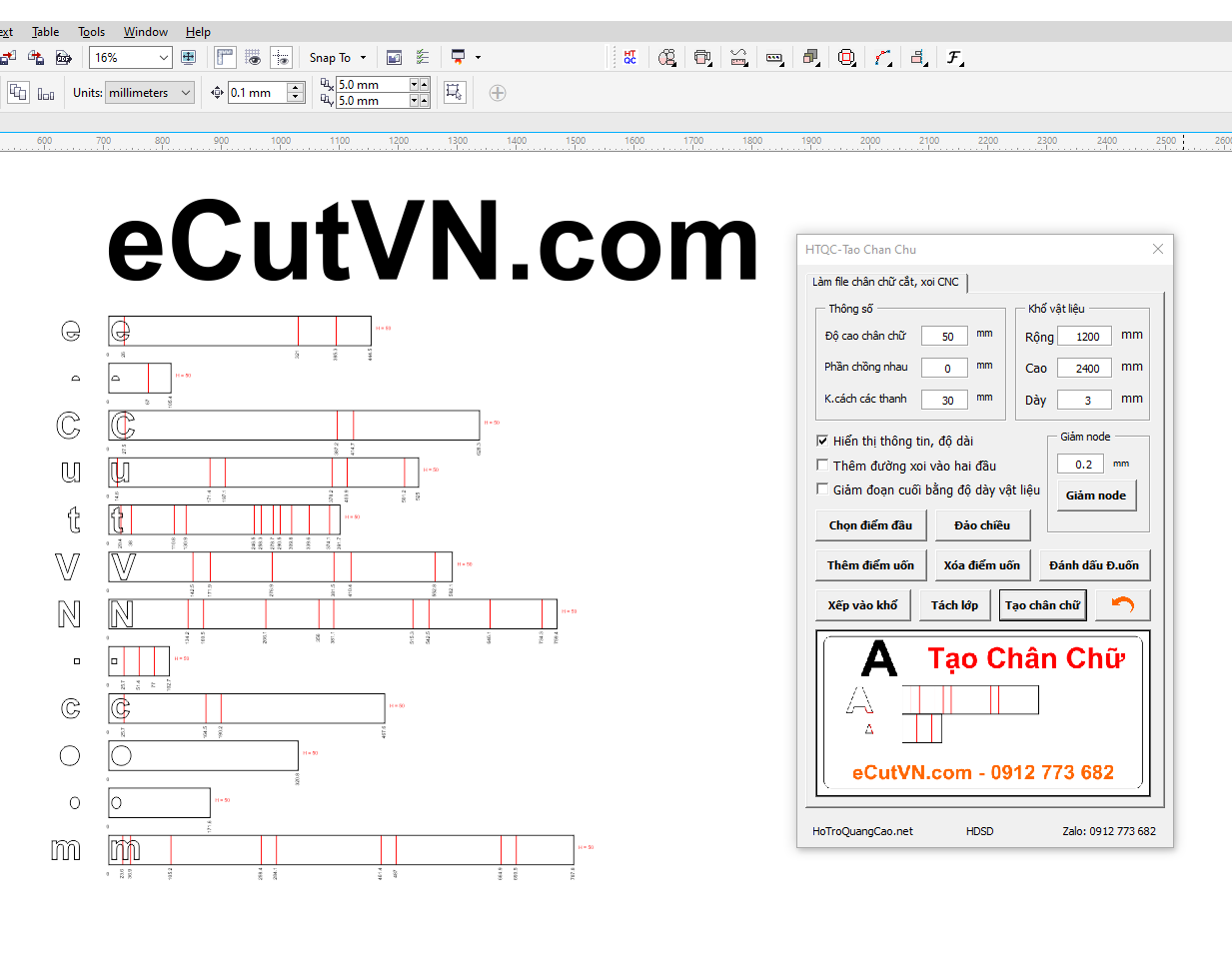Toggle Show Grid icon

(253, 57)
